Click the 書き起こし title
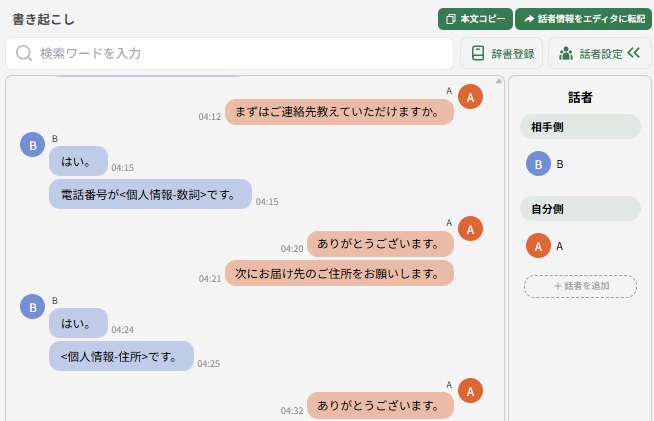The width and height of the screenshot is (654, 421). (x=43, y=20)
